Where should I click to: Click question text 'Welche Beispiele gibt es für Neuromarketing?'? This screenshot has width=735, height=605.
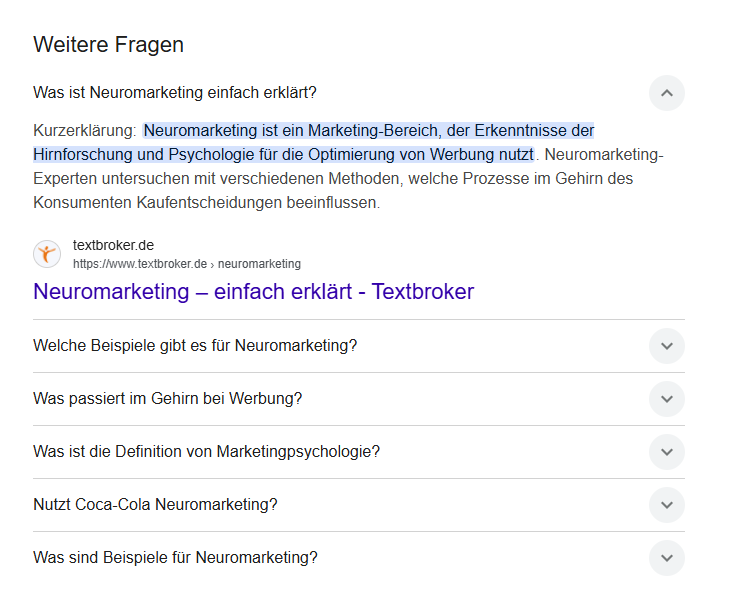(x=195, y=345)
